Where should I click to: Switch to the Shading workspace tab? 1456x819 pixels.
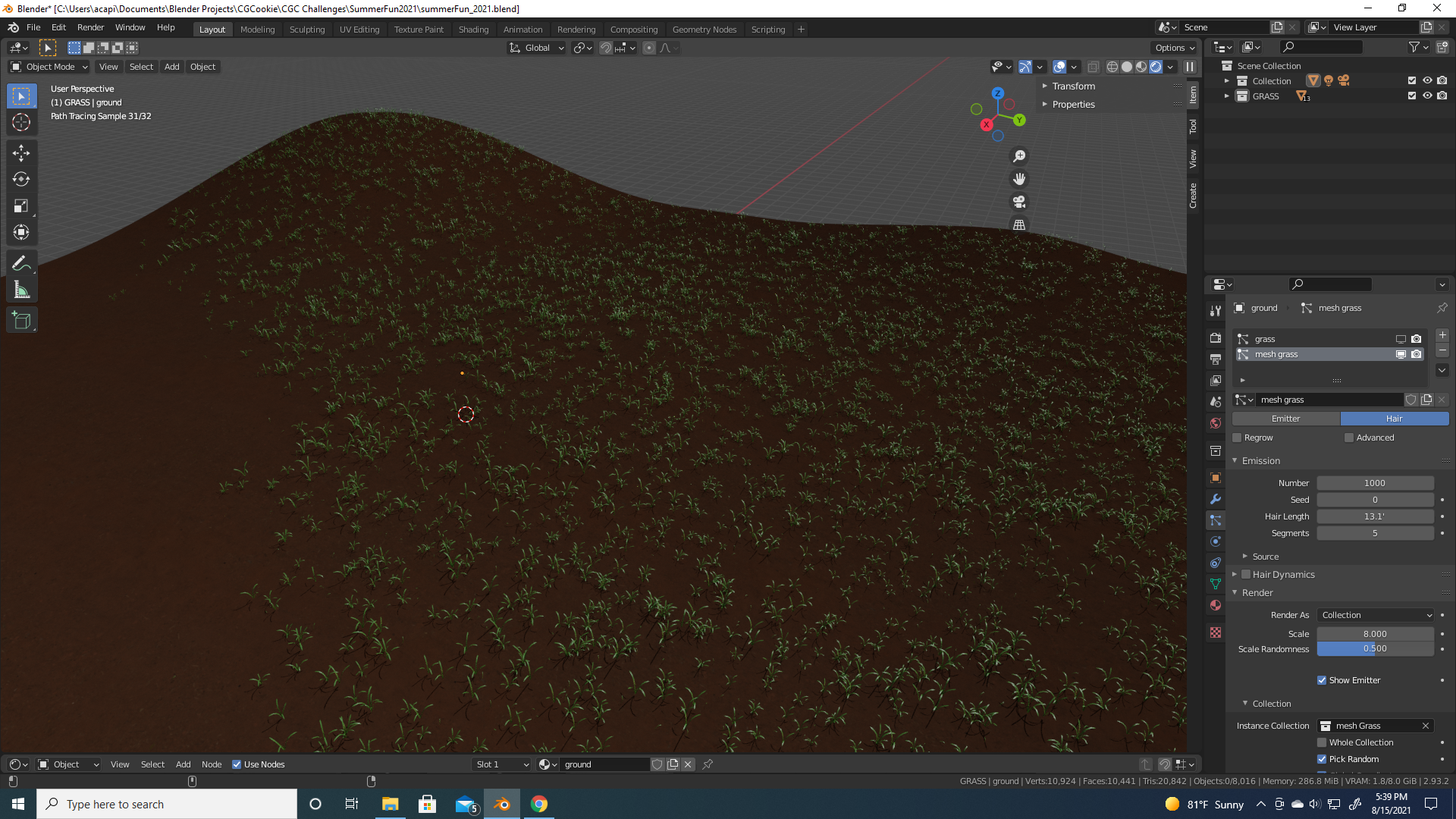473,29
